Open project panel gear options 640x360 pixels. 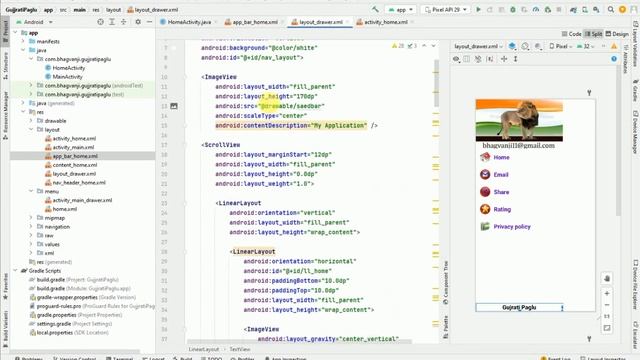click(x=138, y=22)
